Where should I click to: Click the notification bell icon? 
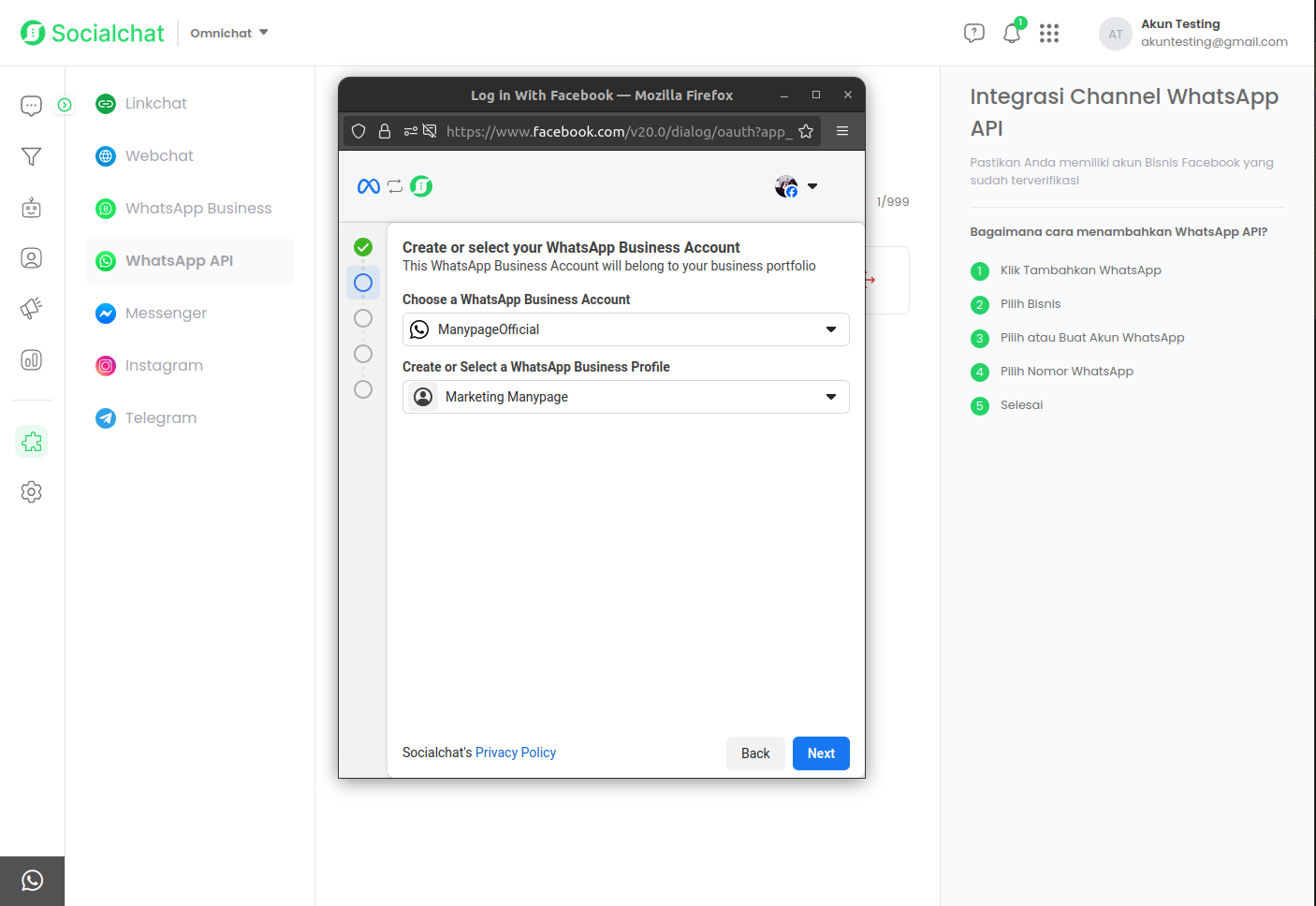coord(1012,34)
